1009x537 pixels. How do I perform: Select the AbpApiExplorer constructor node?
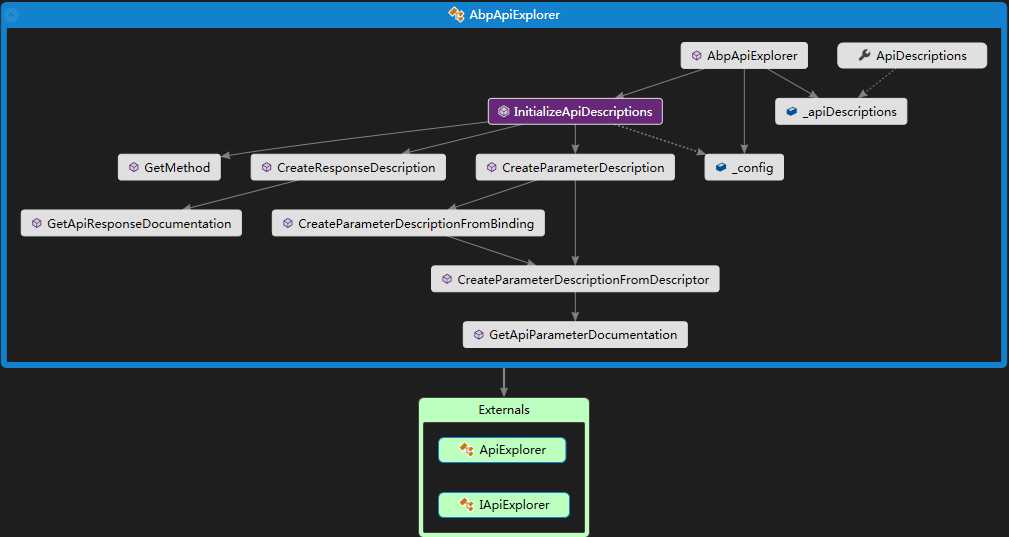(744, 56)
